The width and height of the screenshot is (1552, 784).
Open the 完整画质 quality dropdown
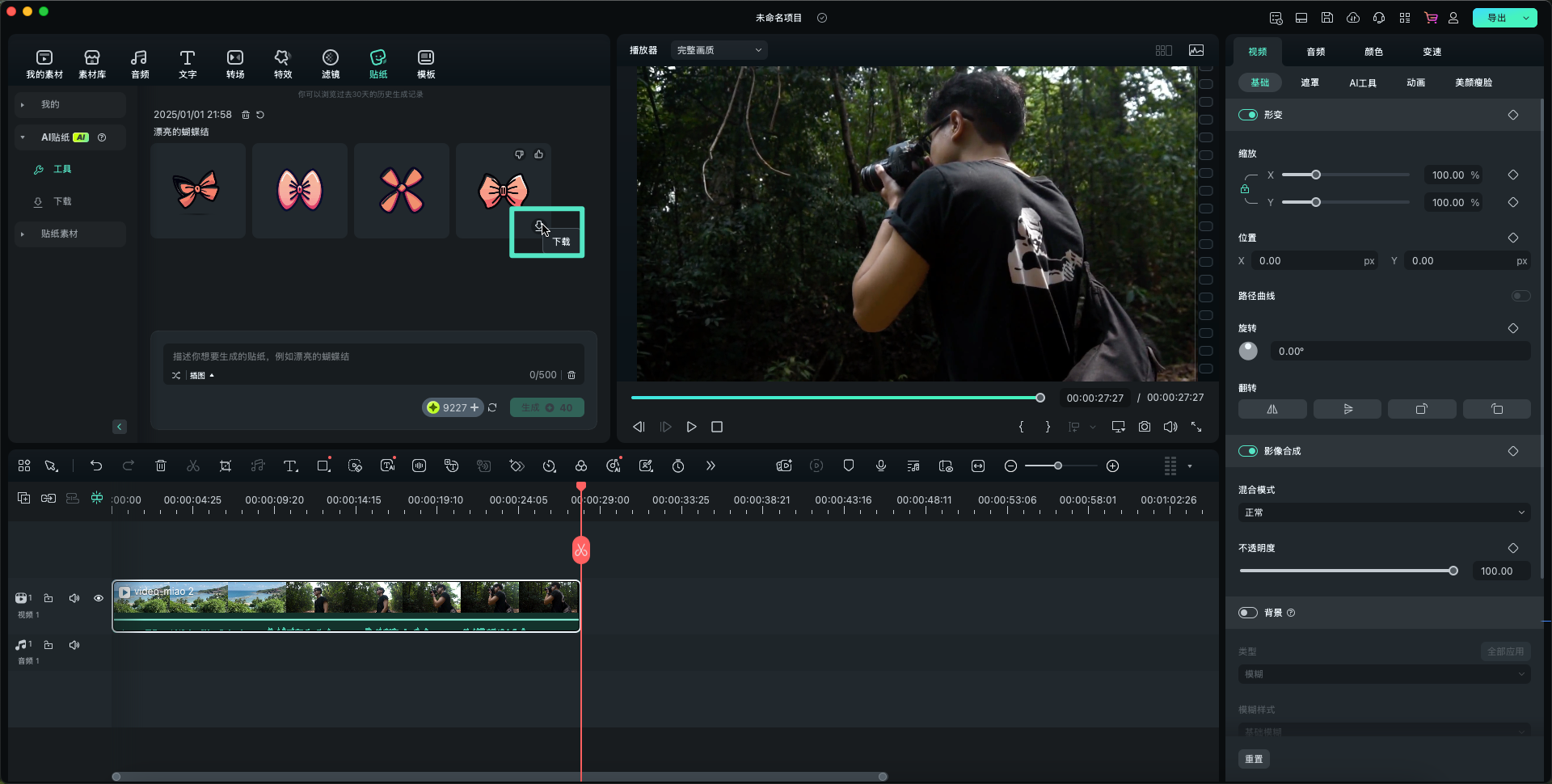[719, 50]
